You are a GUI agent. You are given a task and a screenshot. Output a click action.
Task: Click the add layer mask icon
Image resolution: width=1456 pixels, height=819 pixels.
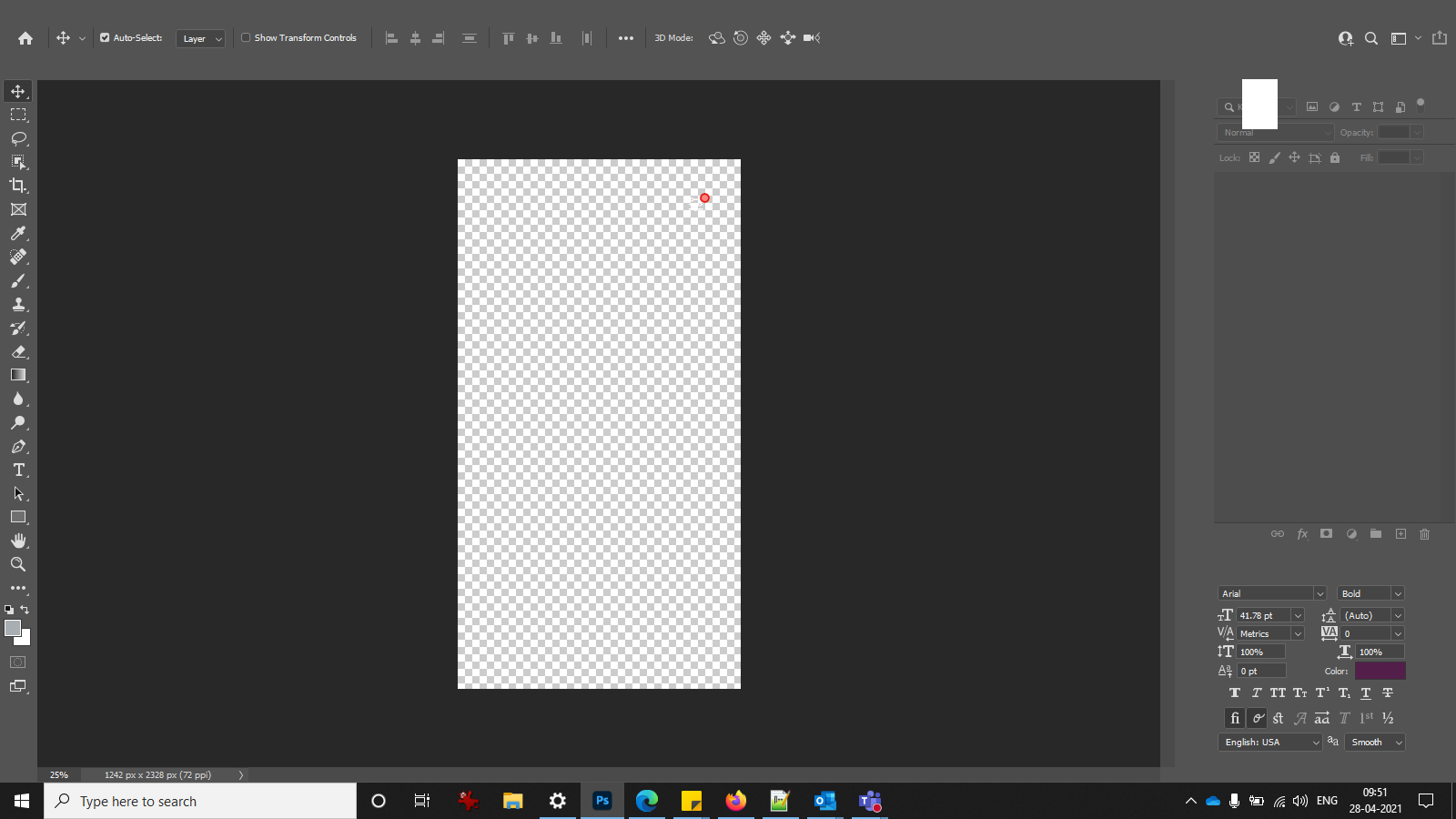(1327, 534)
